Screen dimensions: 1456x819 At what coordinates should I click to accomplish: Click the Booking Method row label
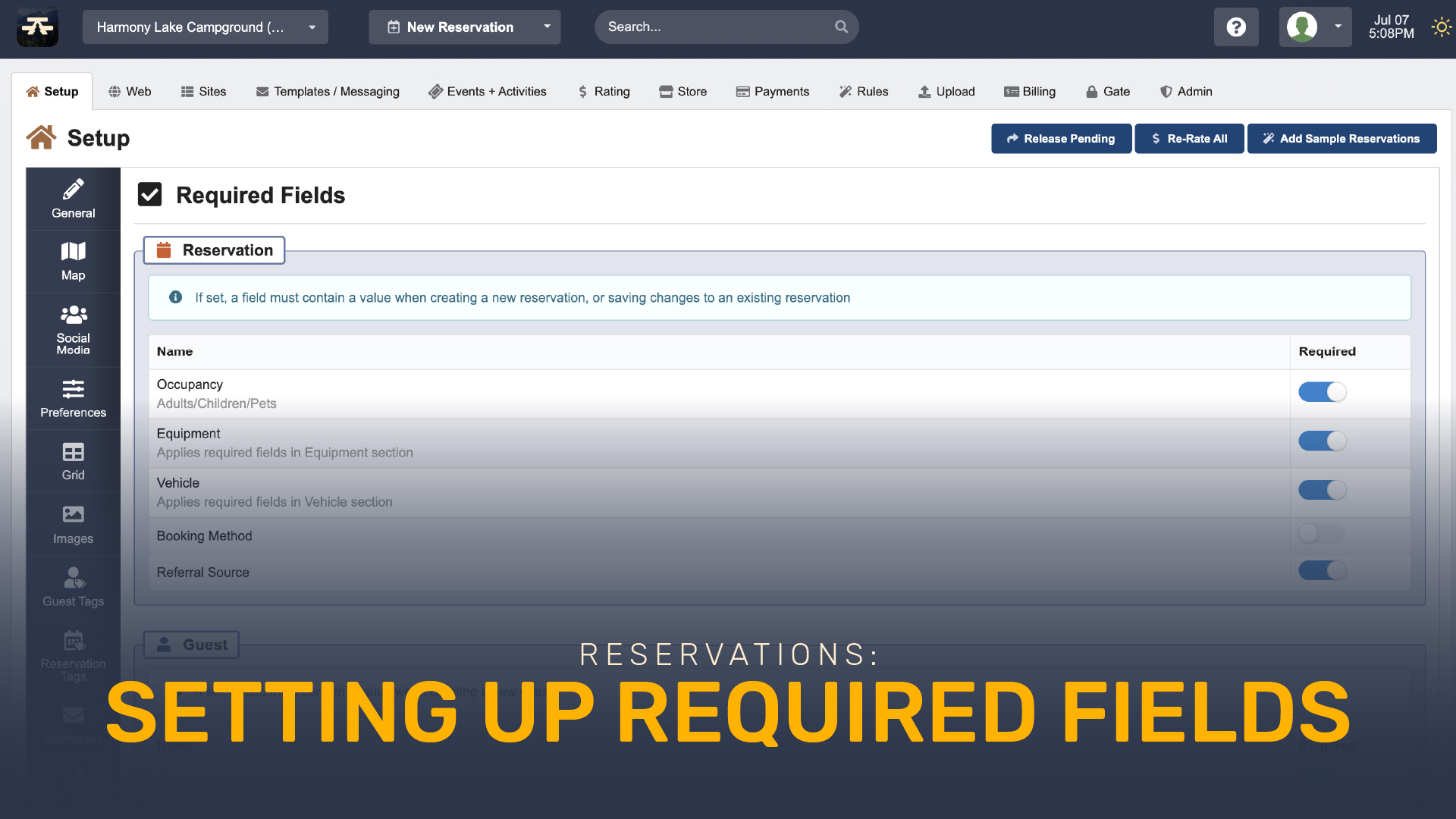tap(204, 536)
